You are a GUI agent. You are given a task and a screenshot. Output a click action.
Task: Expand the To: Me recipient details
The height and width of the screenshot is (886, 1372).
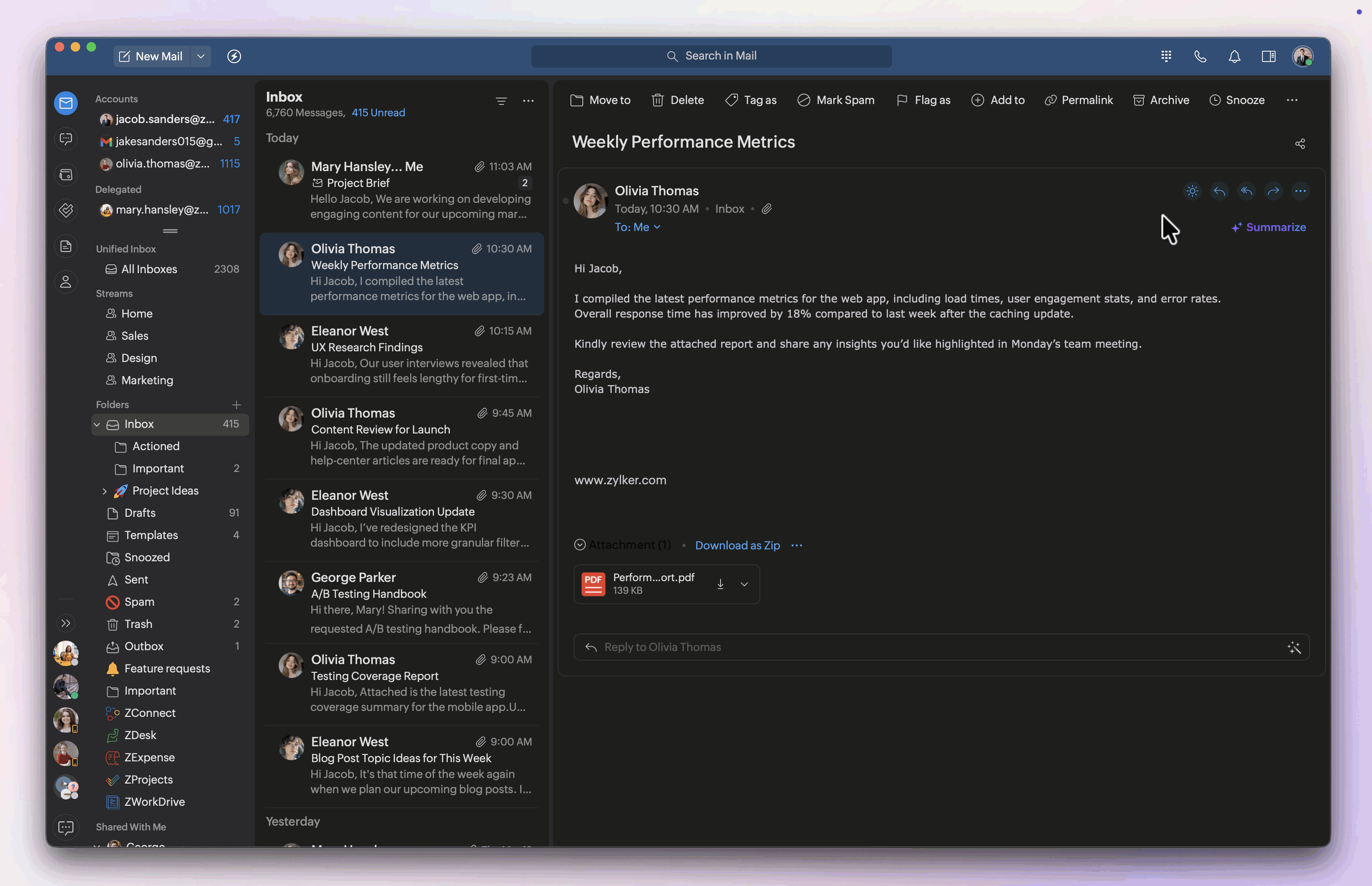click(x=638, y=227)
